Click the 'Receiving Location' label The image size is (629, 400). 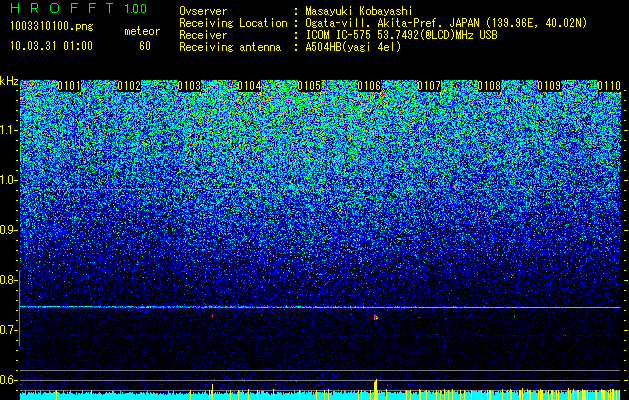233,23
